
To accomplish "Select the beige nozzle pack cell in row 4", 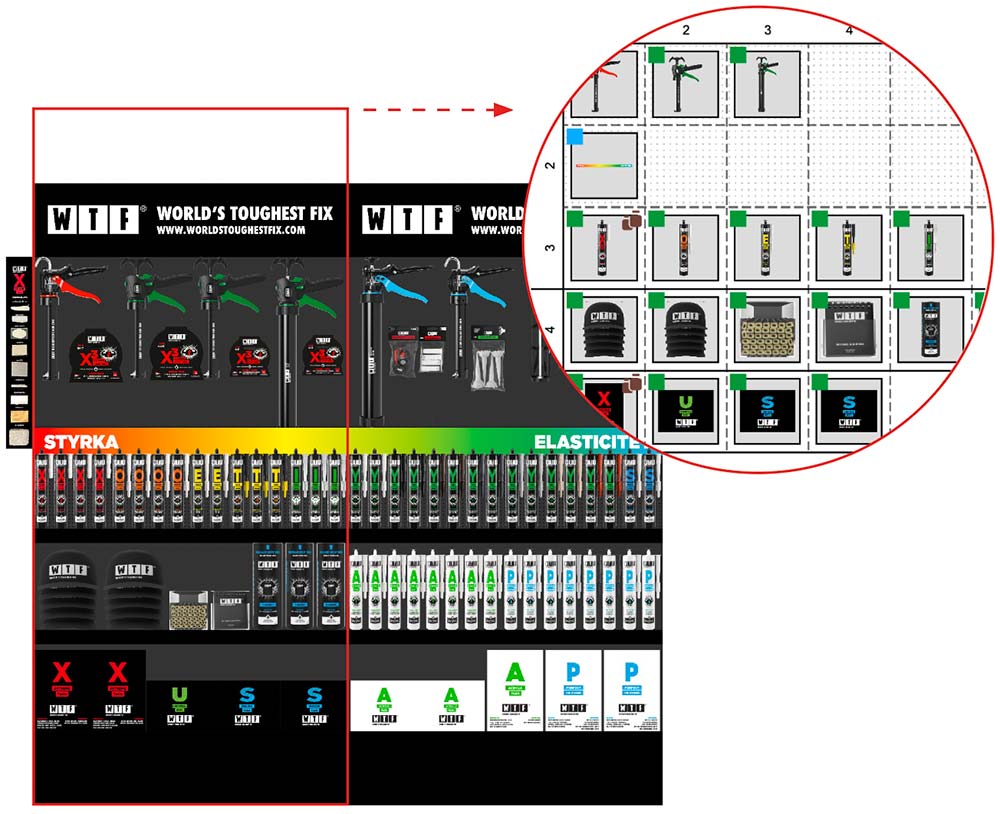I will click(767, 329).
